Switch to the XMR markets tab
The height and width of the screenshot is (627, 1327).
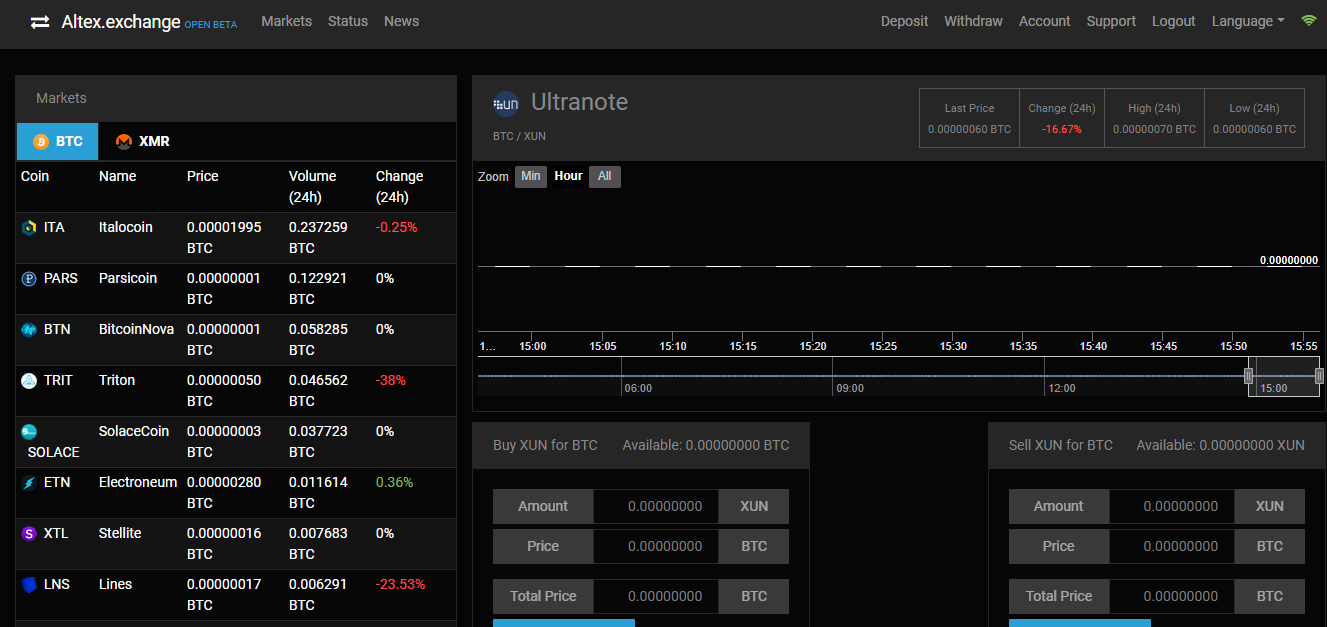[142, 141]
